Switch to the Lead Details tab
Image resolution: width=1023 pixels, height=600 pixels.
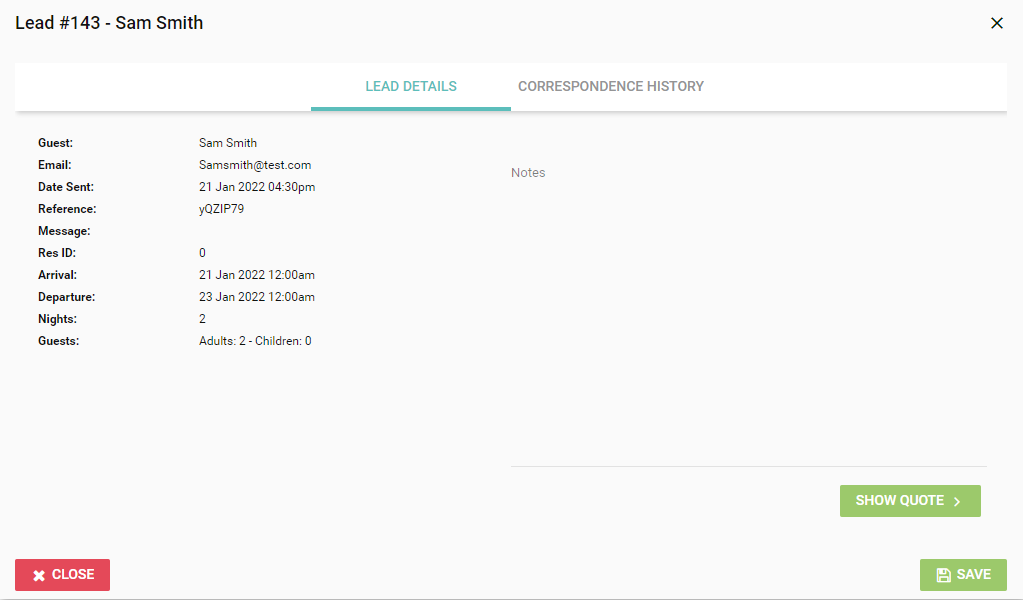click(411, 86)
